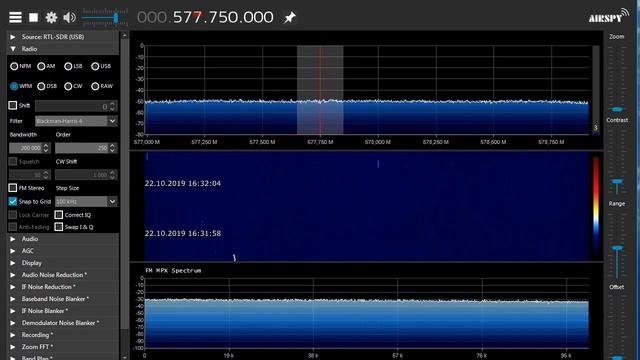Click the waterfall timestamp 22.10.2019 16:32:04
This screenshot has width=640, height=360.
pyautogui.click(x=183, y=183)
